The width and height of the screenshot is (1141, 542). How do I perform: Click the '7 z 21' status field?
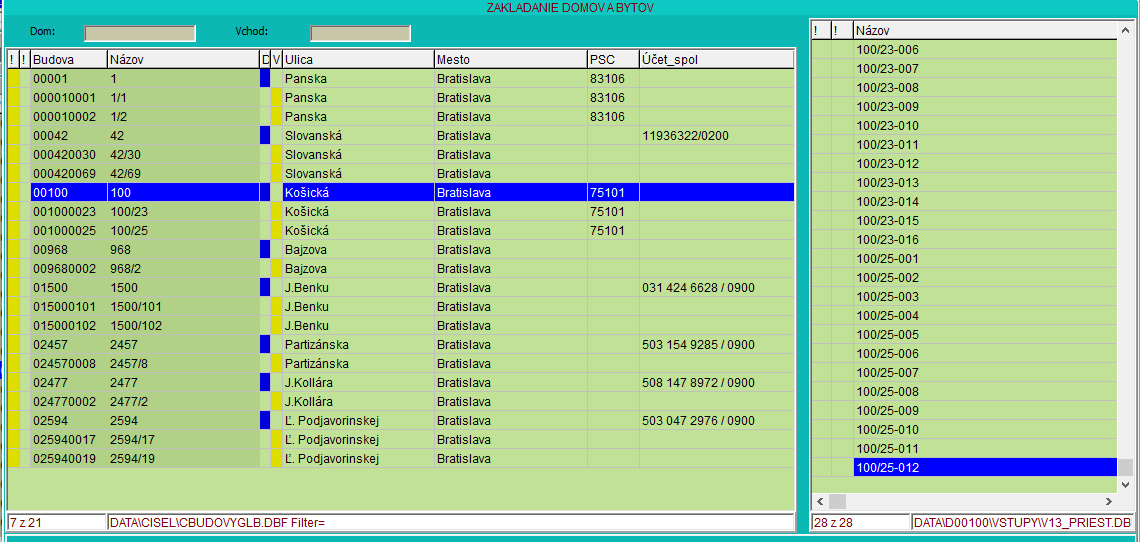57,522
